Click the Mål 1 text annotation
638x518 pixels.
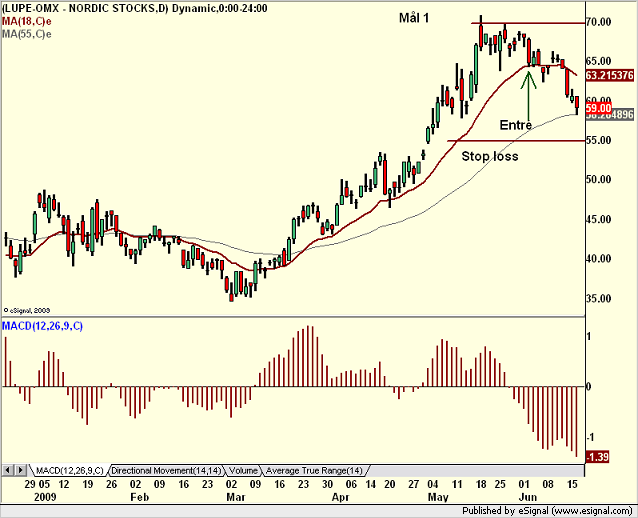(414, 18)
